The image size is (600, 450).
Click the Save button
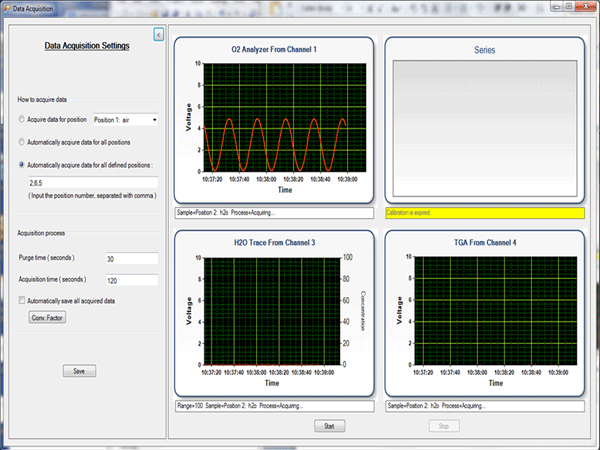click(79, 371)
